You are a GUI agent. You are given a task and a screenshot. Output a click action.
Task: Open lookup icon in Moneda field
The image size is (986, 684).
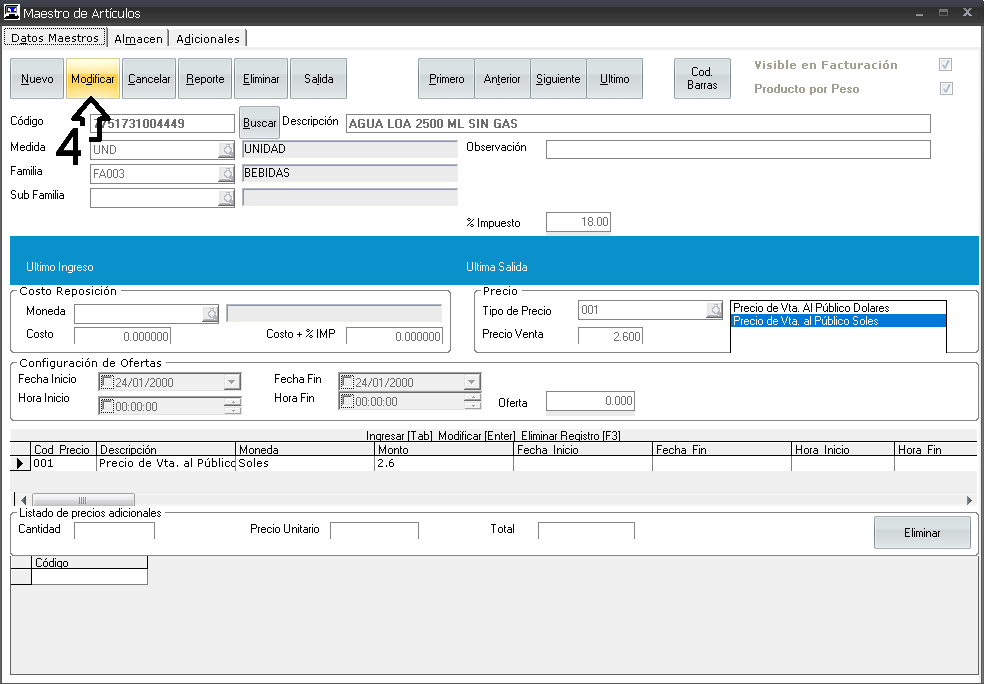(x=211, y=313)
